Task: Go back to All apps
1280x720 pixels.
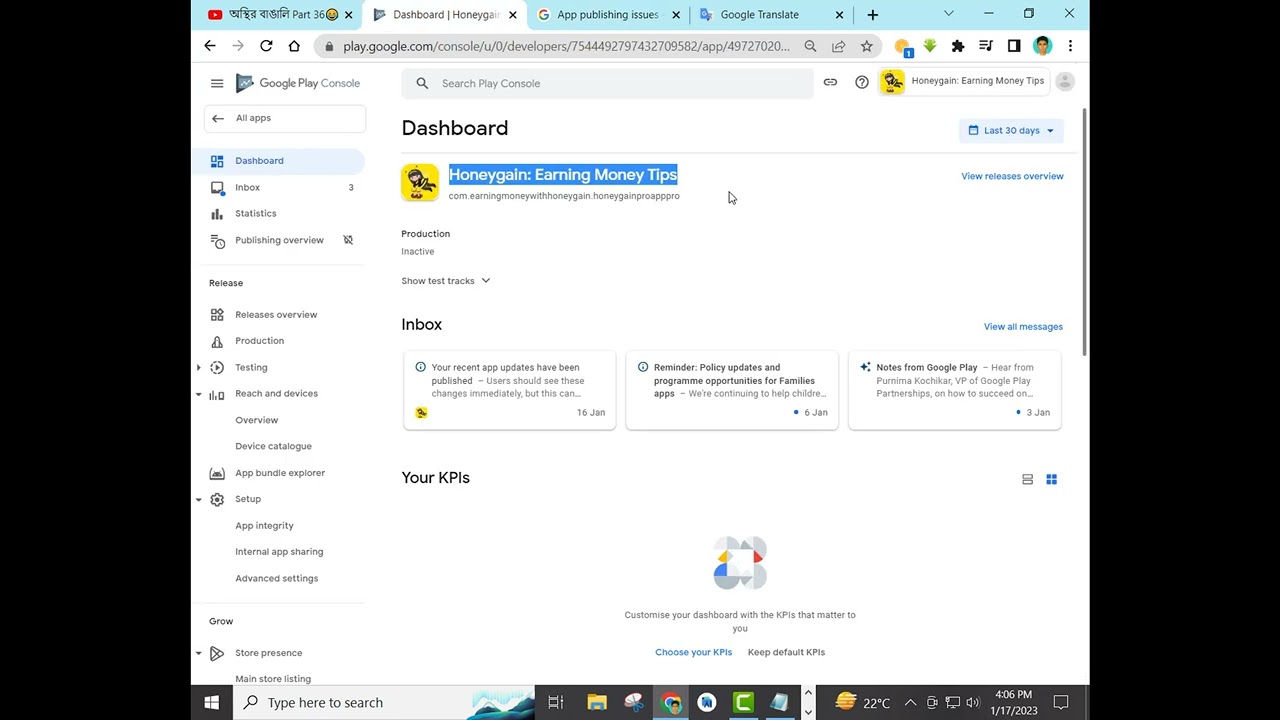Action: pyautogui.click(x=285, y=119)
